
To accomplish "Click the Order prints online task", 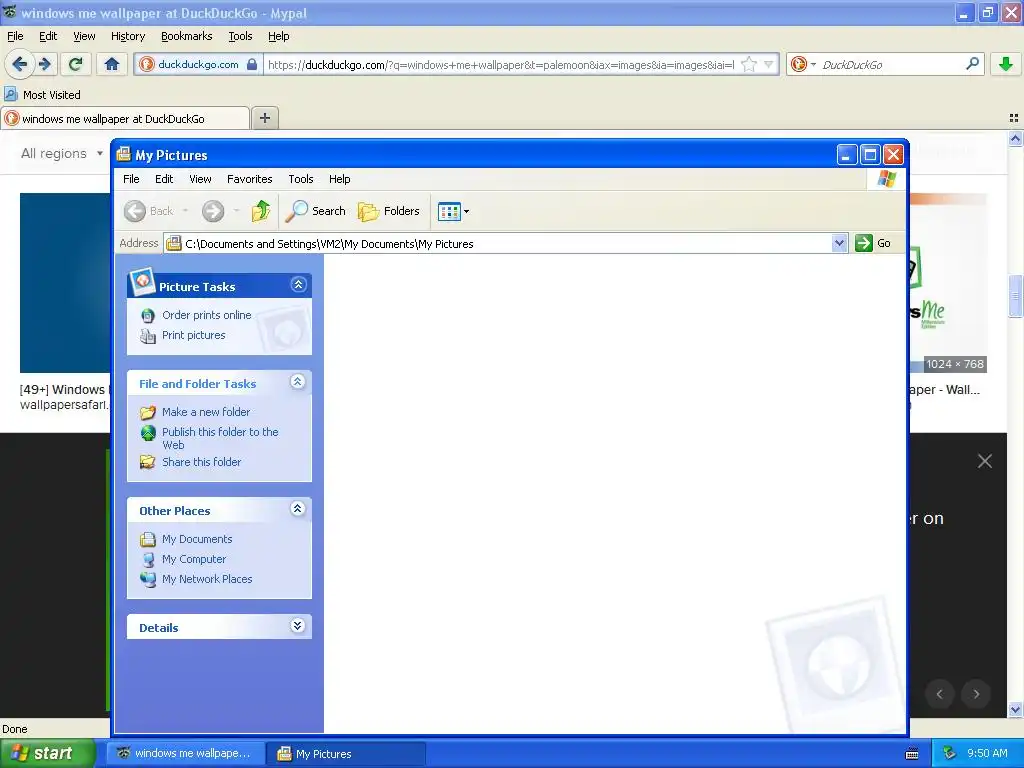I will pos(206,315).
